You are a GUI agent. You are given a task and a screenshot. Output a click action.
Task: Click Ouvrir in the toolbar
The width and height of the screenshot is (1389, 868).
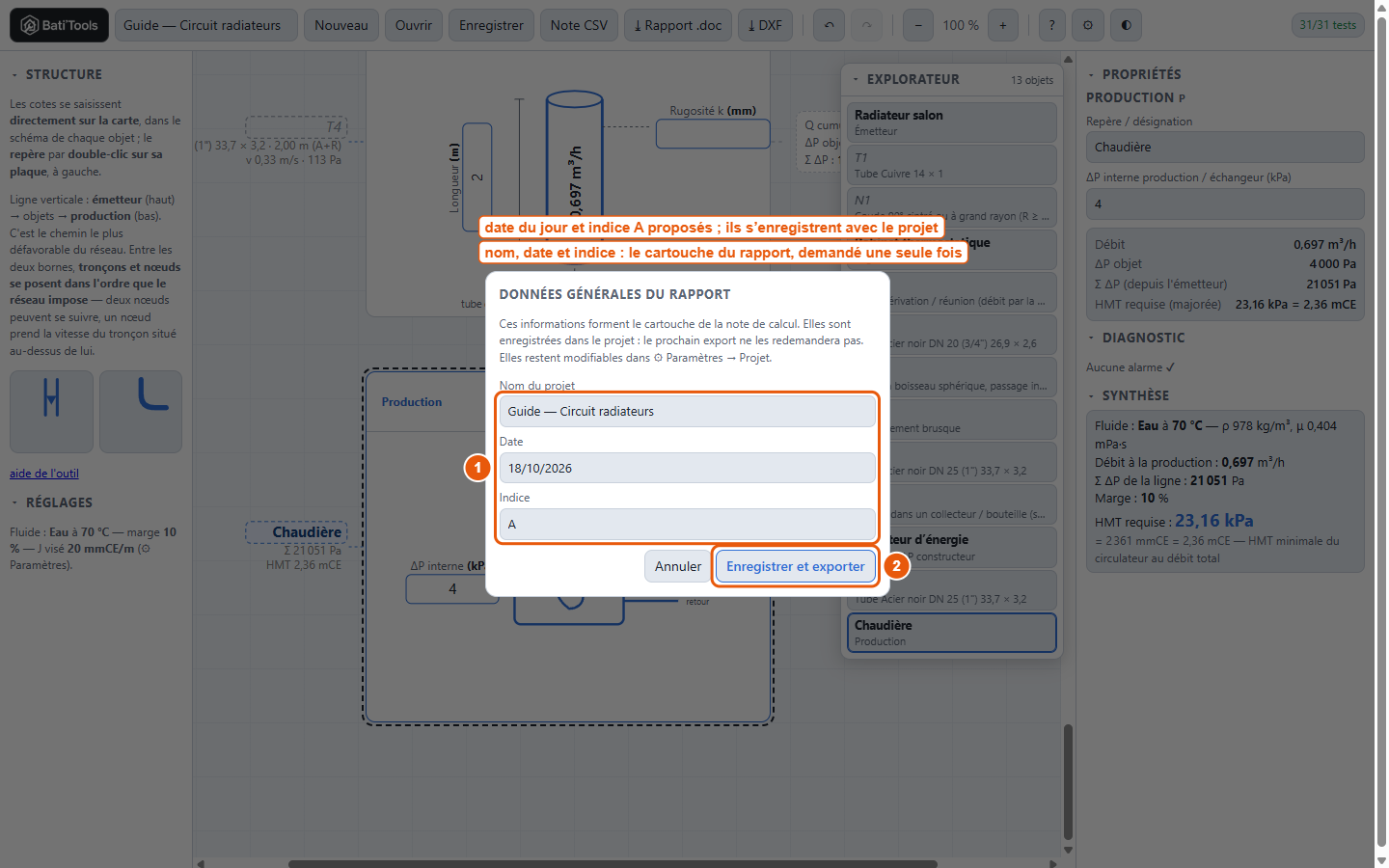click(x=414, y=25)
